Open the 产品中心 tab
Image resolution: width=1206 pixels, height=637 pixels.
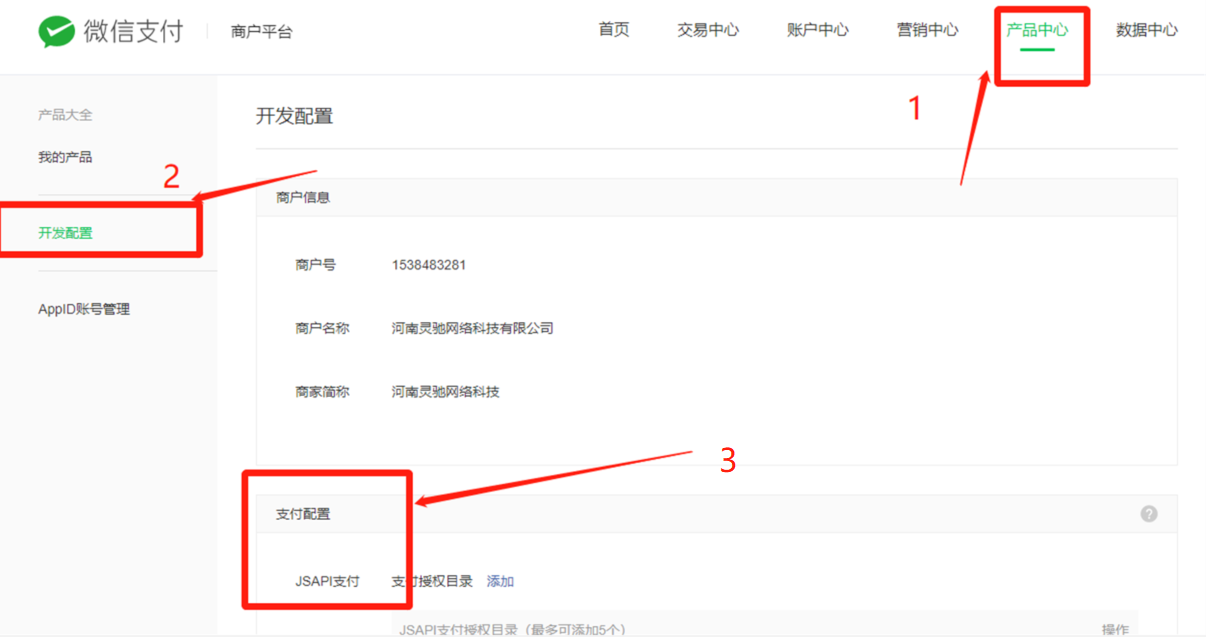tap(1037, 30)
